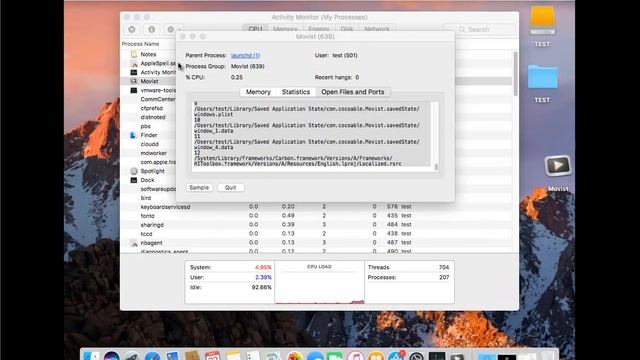The image size is (640, 360).
Task: Select the sharingd process row
Action: click(316, 225)
